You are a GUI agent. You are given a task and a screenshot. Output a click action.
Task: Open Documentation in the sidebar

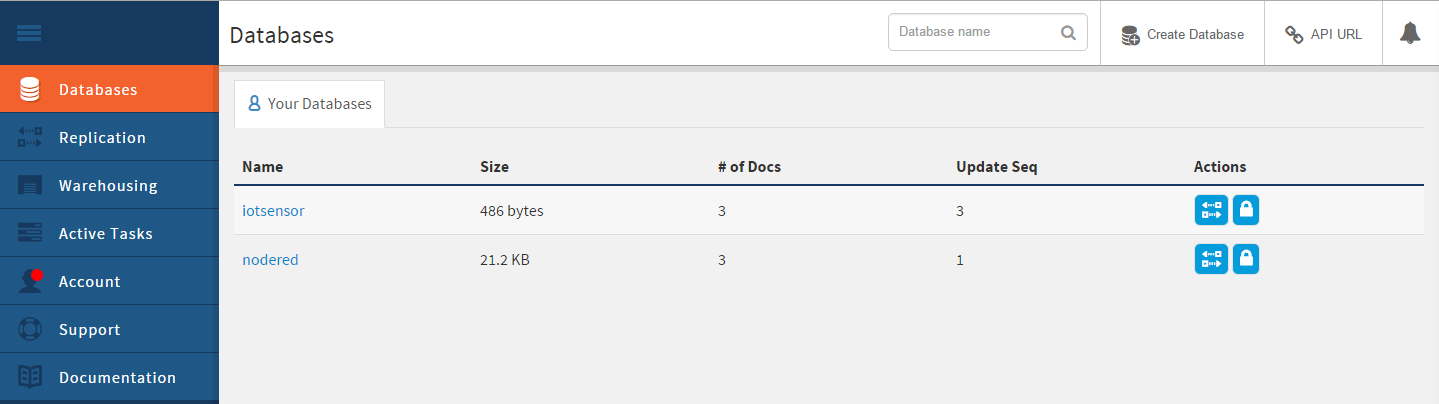pos(109,377)
